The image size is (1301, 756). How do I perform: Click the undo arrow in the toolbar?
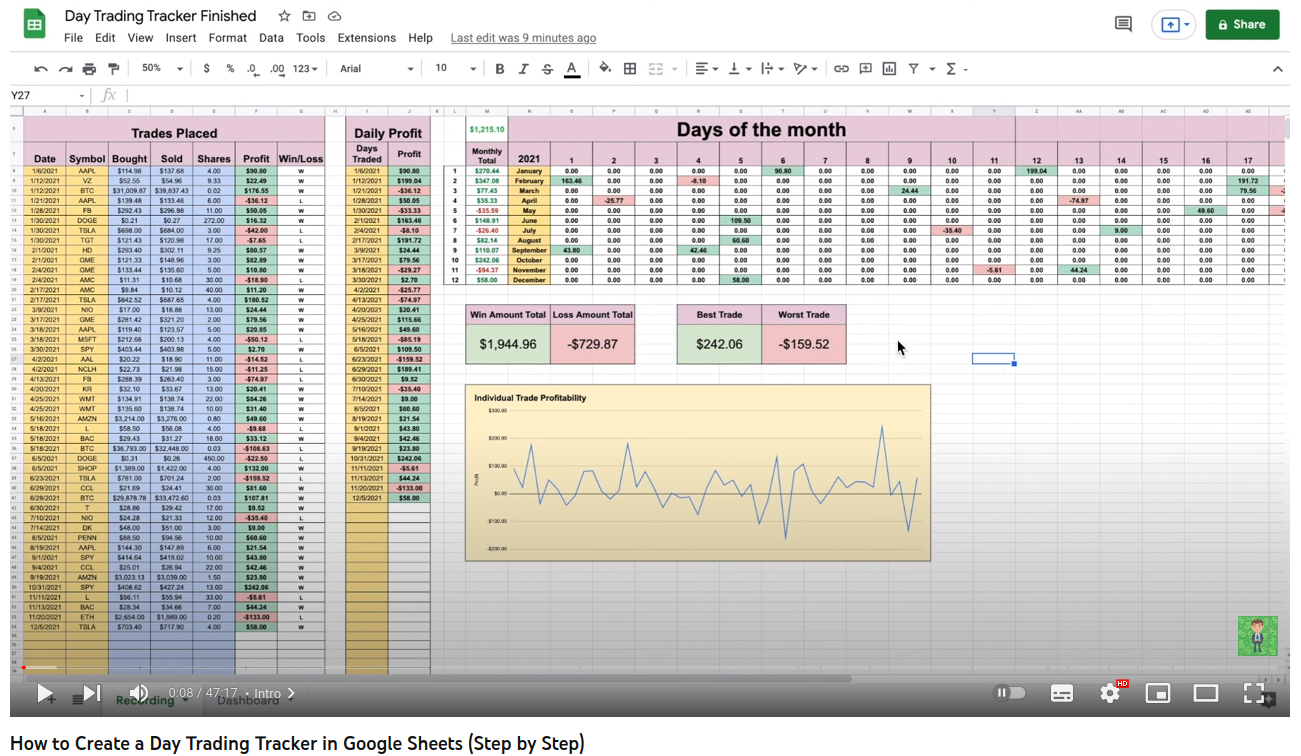(41, 69)
